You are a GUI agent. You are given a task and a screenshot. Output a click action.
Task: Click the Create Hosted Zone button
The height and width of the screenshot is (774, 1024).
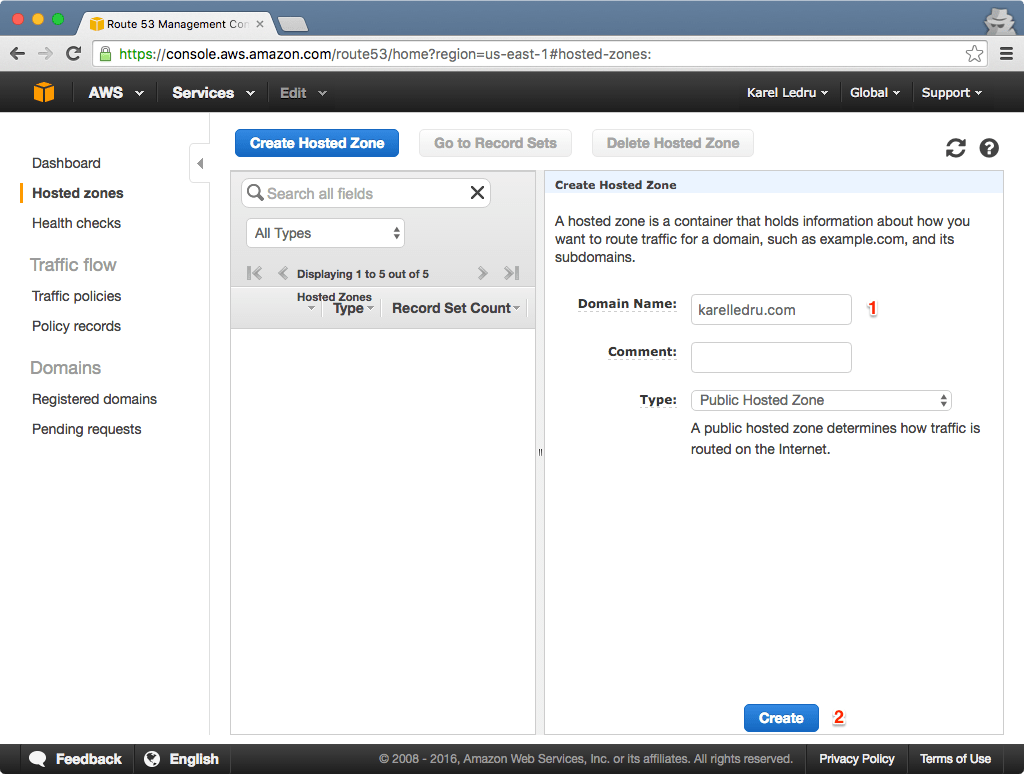click(x=316, y=143)
